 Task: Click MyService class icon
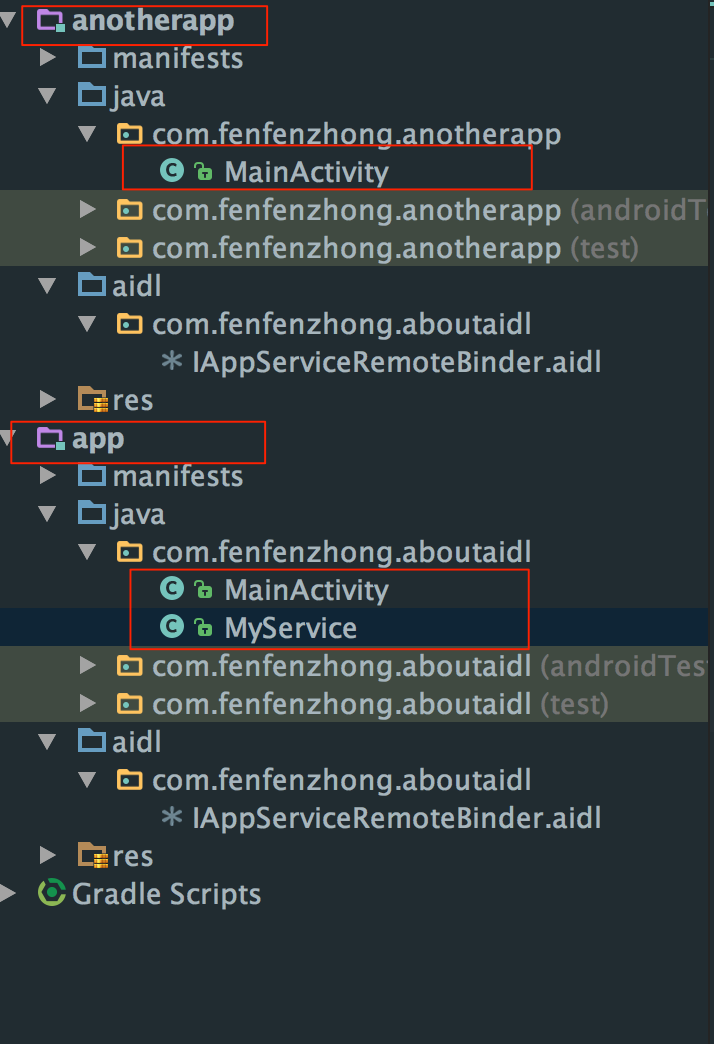click(x=172, y=627)
